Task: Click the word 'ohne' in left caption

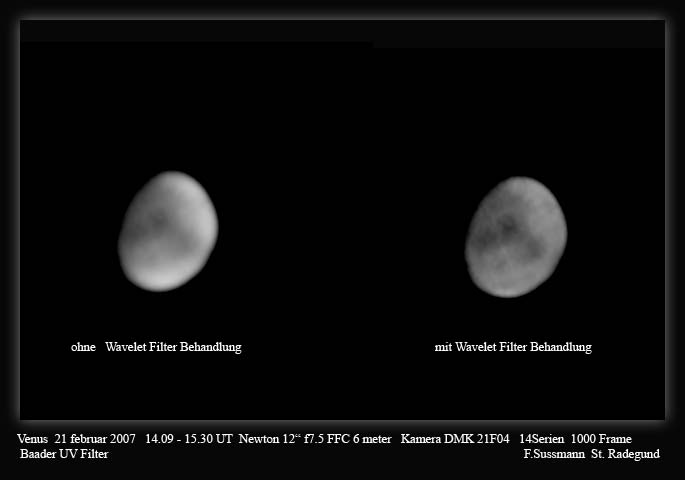Action: coord(83,347)
